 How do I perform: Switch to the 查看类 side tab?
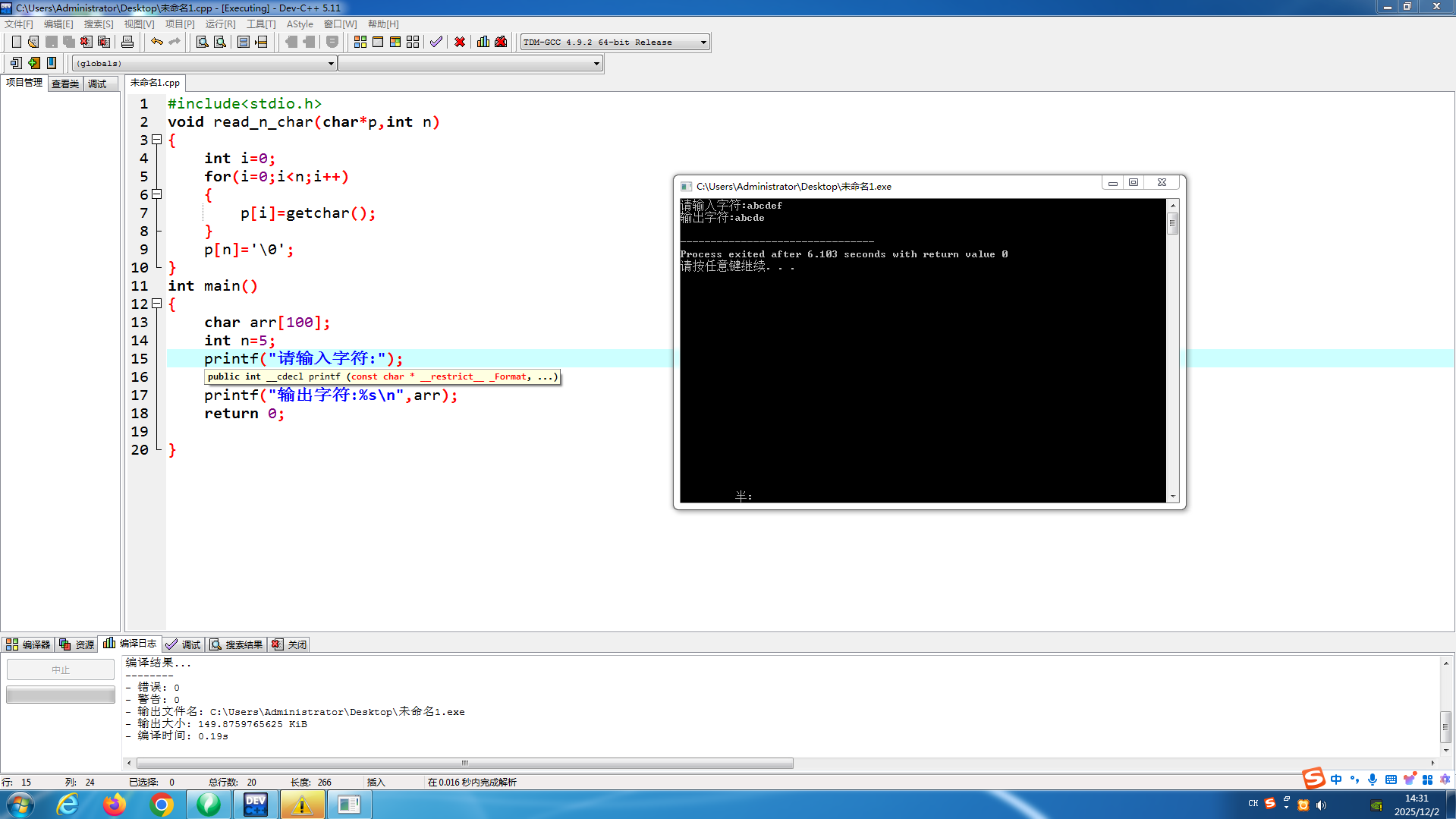[65, 83]
